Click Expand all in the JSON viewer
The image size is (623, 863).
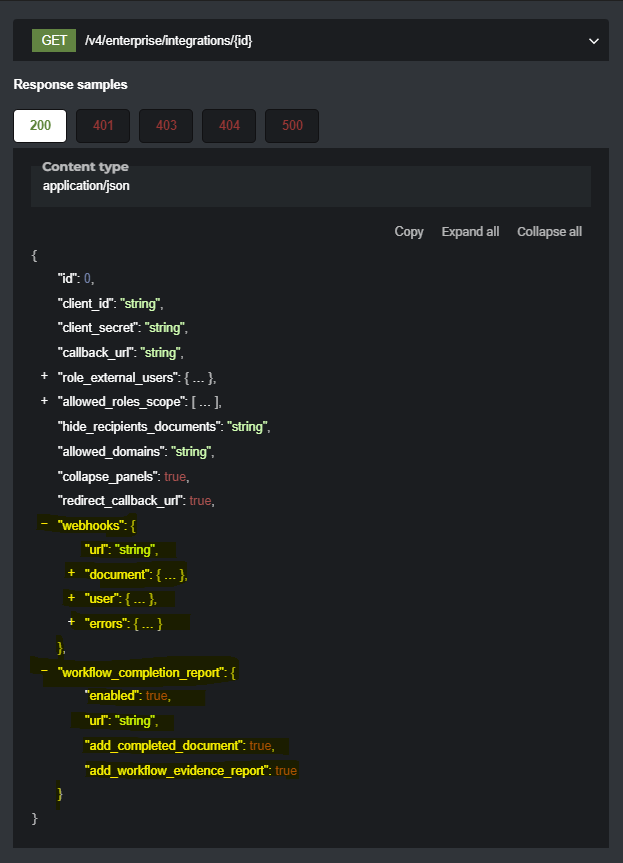click(470, 231)
